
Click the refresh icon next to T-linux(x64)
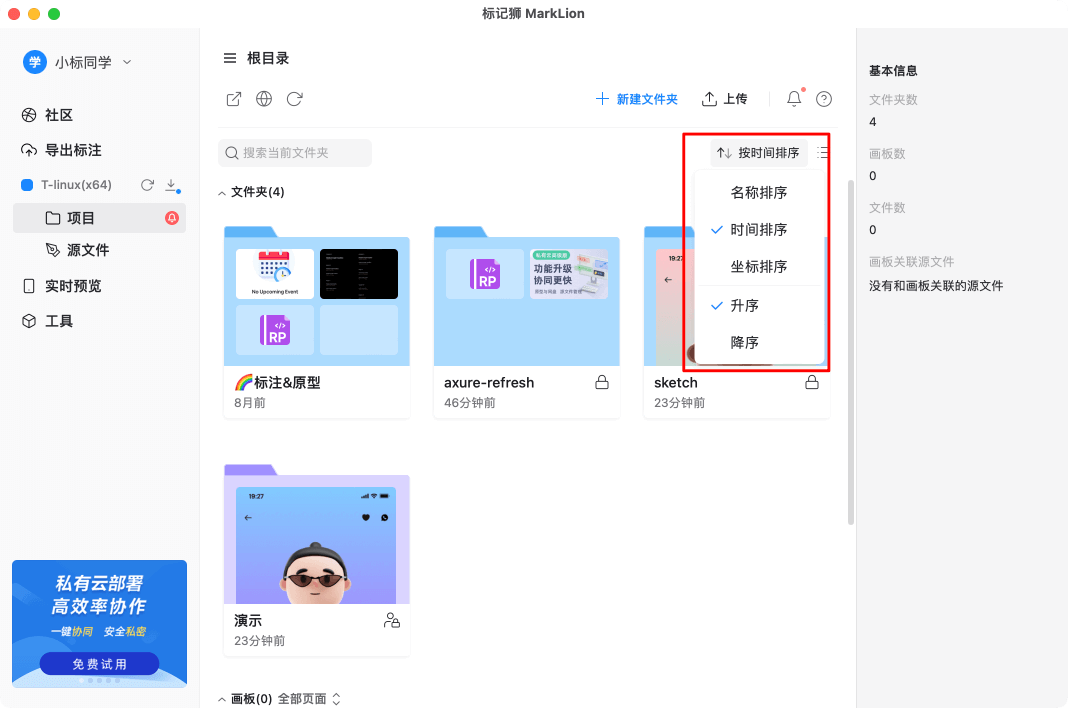tap(148, 184)
